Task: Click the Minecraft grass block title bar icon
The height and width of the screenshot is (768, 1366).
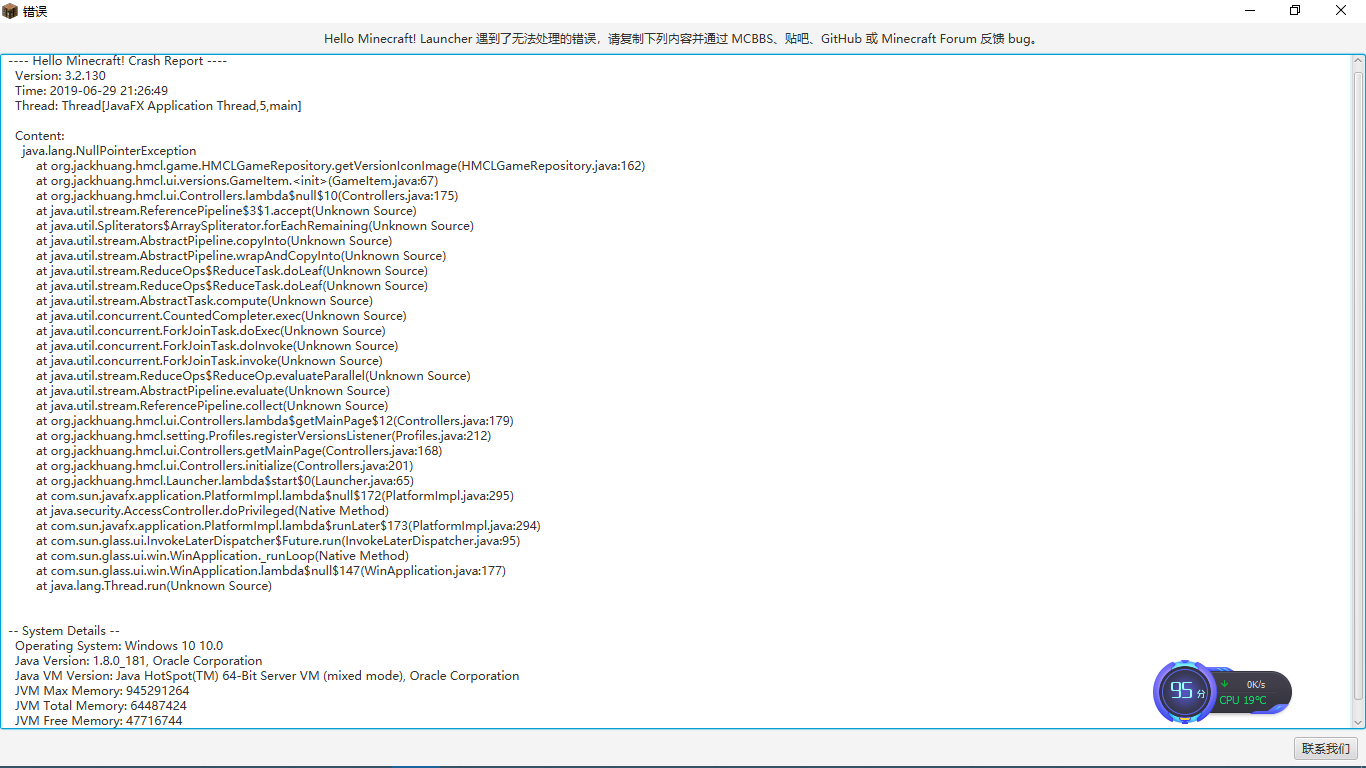Action: [10, 11]
